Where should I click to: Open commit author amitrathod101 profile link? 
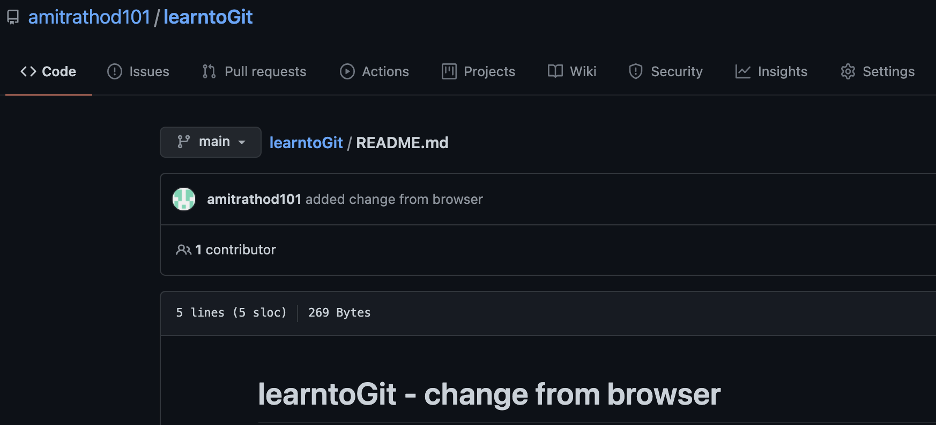(x=254, y=199)
